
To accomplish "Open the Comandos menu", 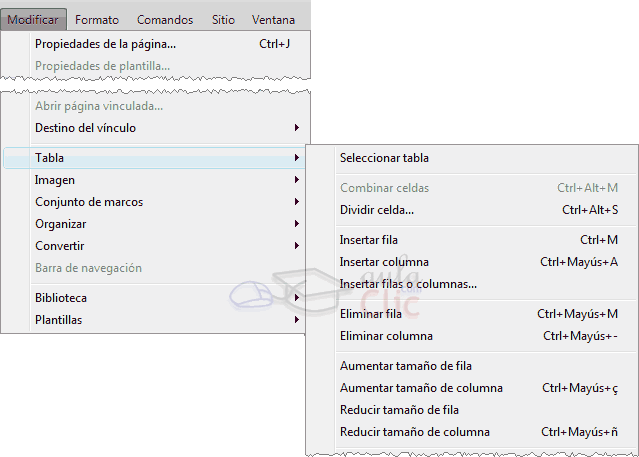I will click(x=165, y=19).
